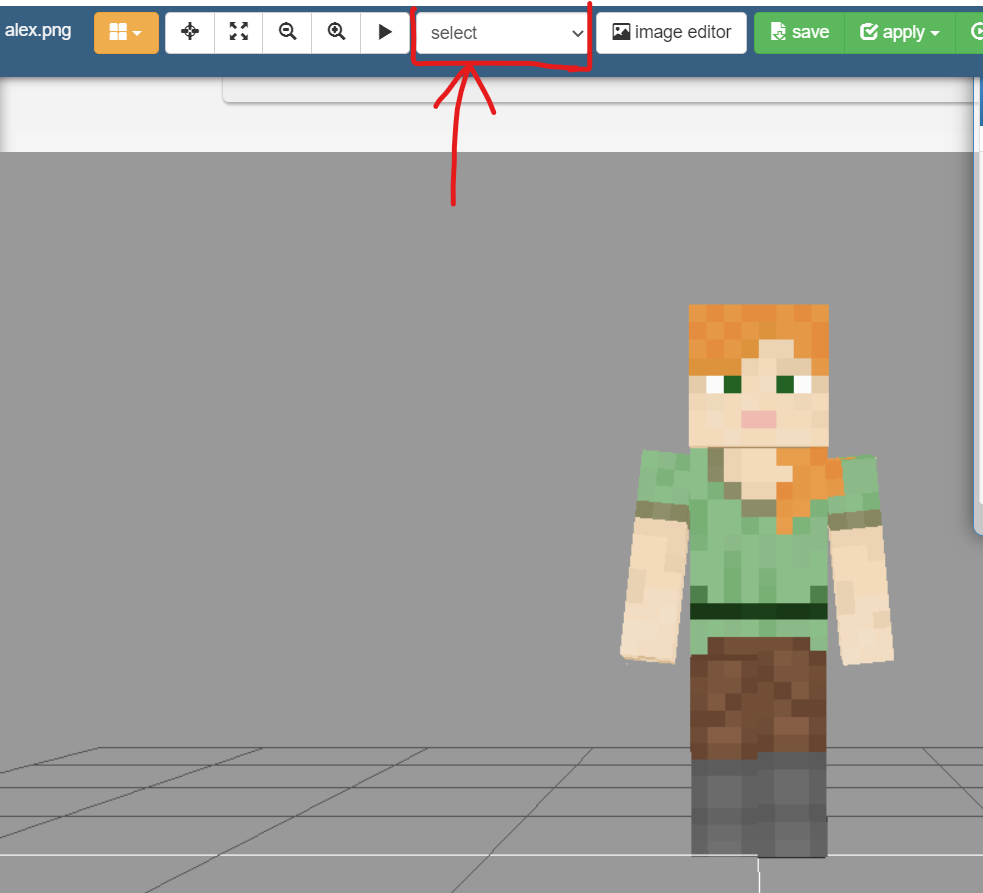983x893 pixels.
Task: Click the Alex character model in the preview
Action: tap(757, 581)
